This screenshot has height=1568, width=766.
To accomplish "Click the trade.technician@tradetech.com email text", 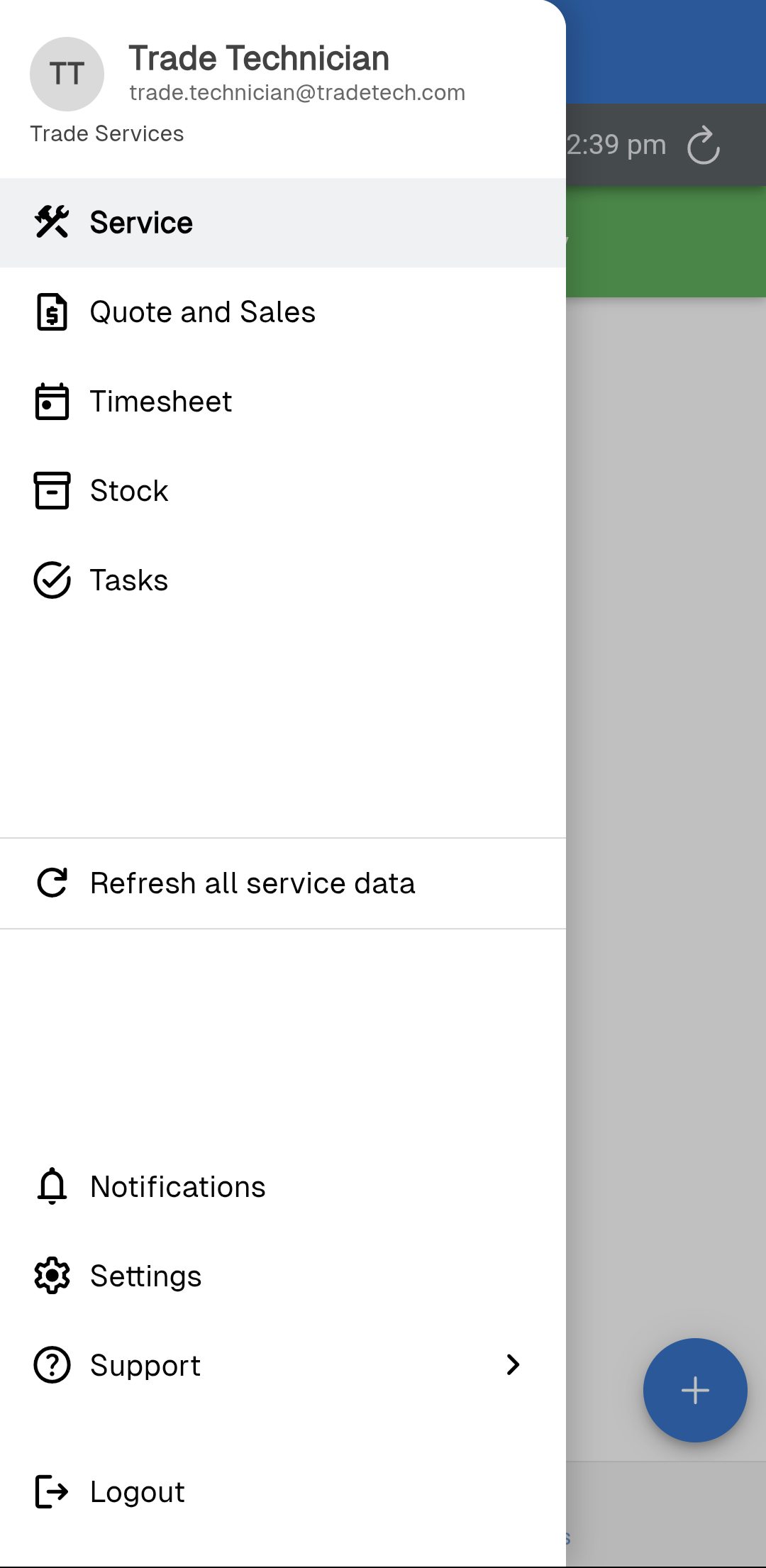I will 297,93.
